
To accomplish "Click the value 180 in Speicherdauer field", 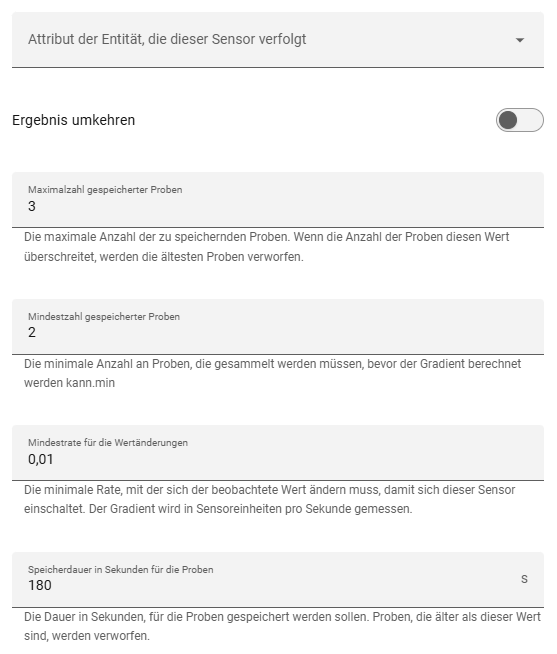I will (x=40, y=586).
